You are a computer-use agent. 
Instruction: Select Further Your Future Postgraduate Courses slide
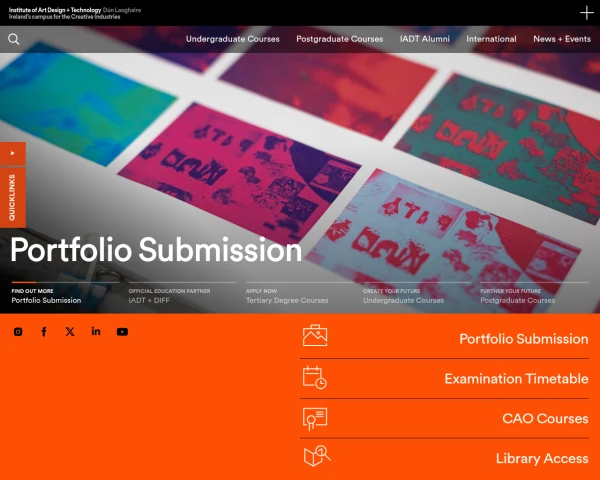pos(534,294)
